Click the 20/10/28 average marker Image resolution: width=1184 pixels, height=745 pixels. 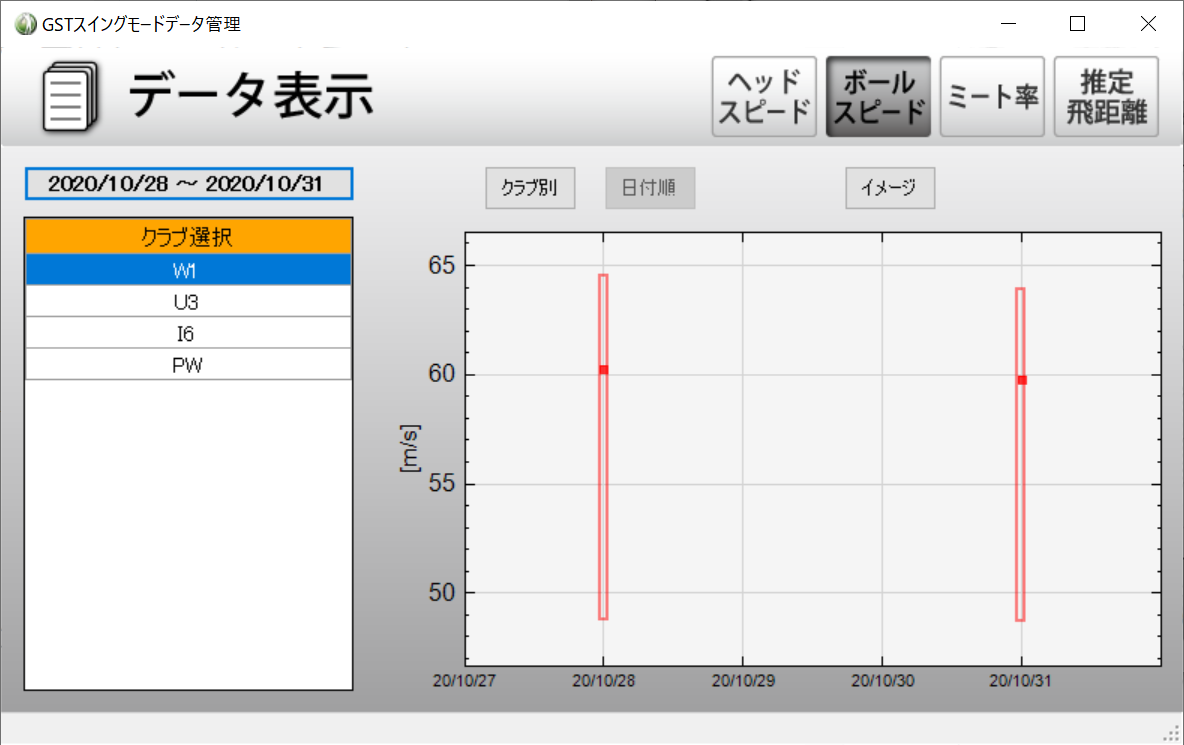click(x=603, y=370)
